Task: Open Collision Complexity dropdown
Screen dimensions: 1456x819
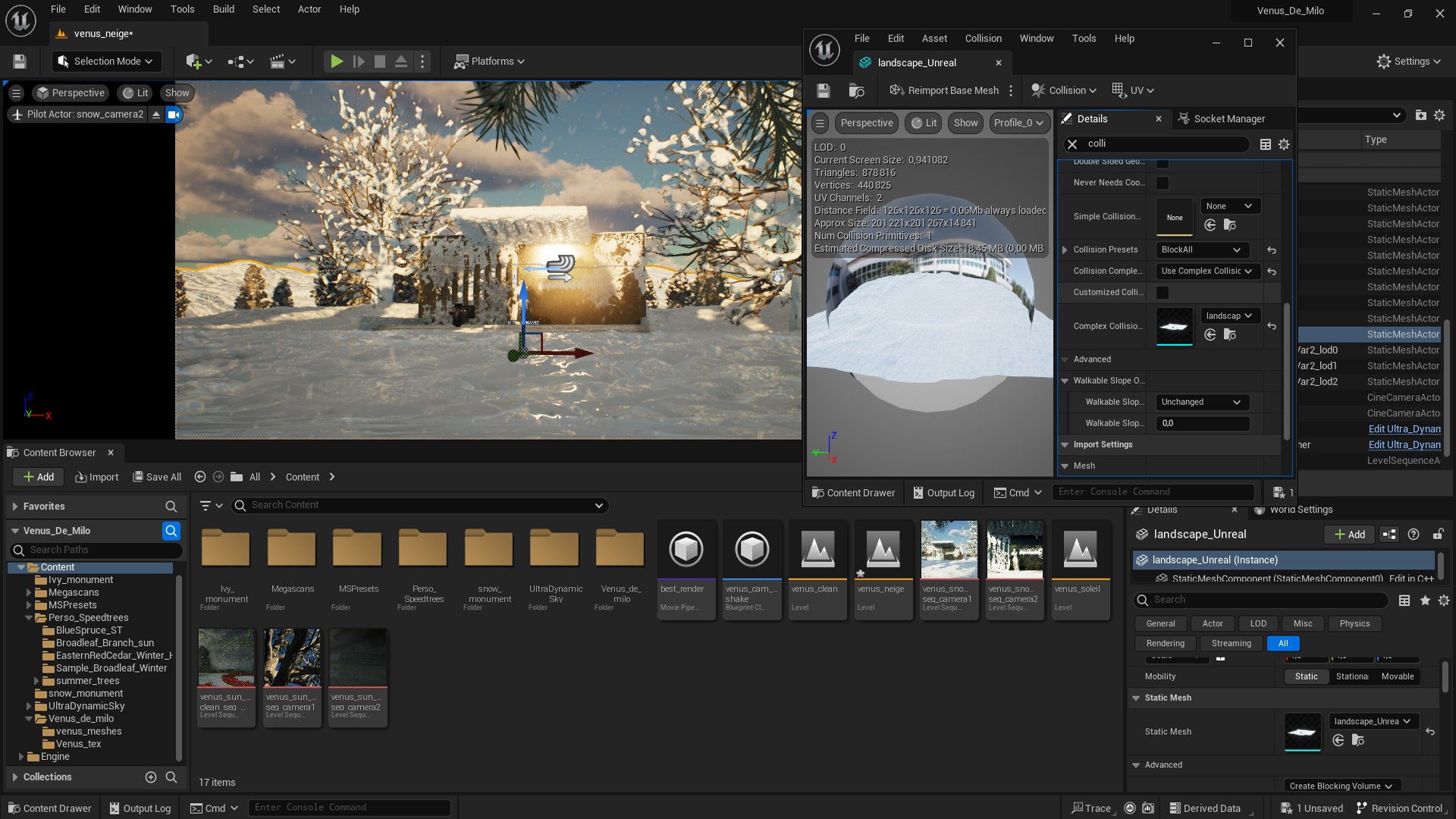Action: click(x=1207, y=271)
